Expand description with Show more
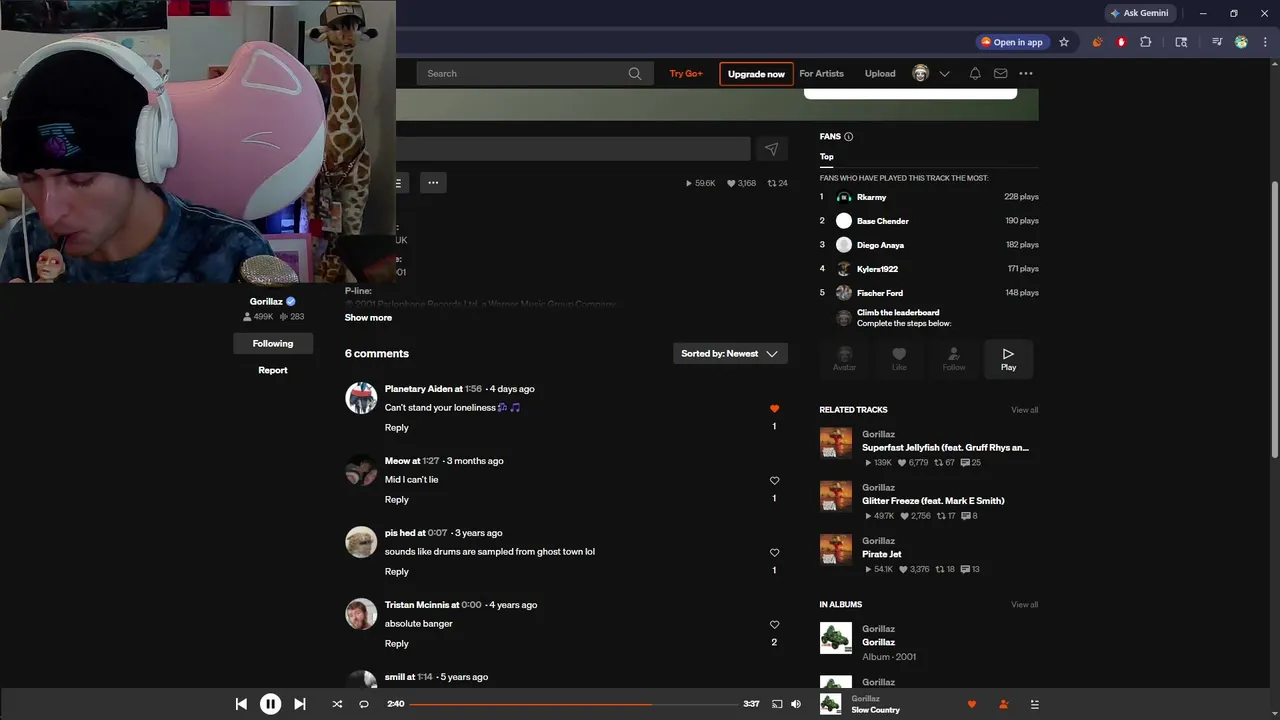The image size is (1280, 720). [368, 317]
